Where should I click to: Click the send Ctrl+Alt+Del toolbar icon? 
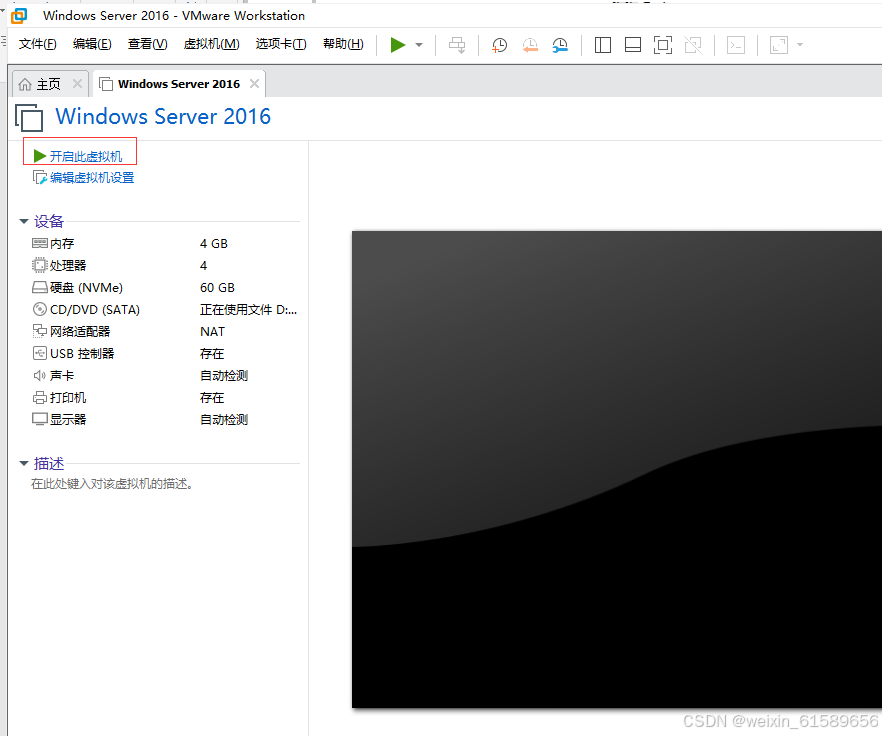[457, 45]
